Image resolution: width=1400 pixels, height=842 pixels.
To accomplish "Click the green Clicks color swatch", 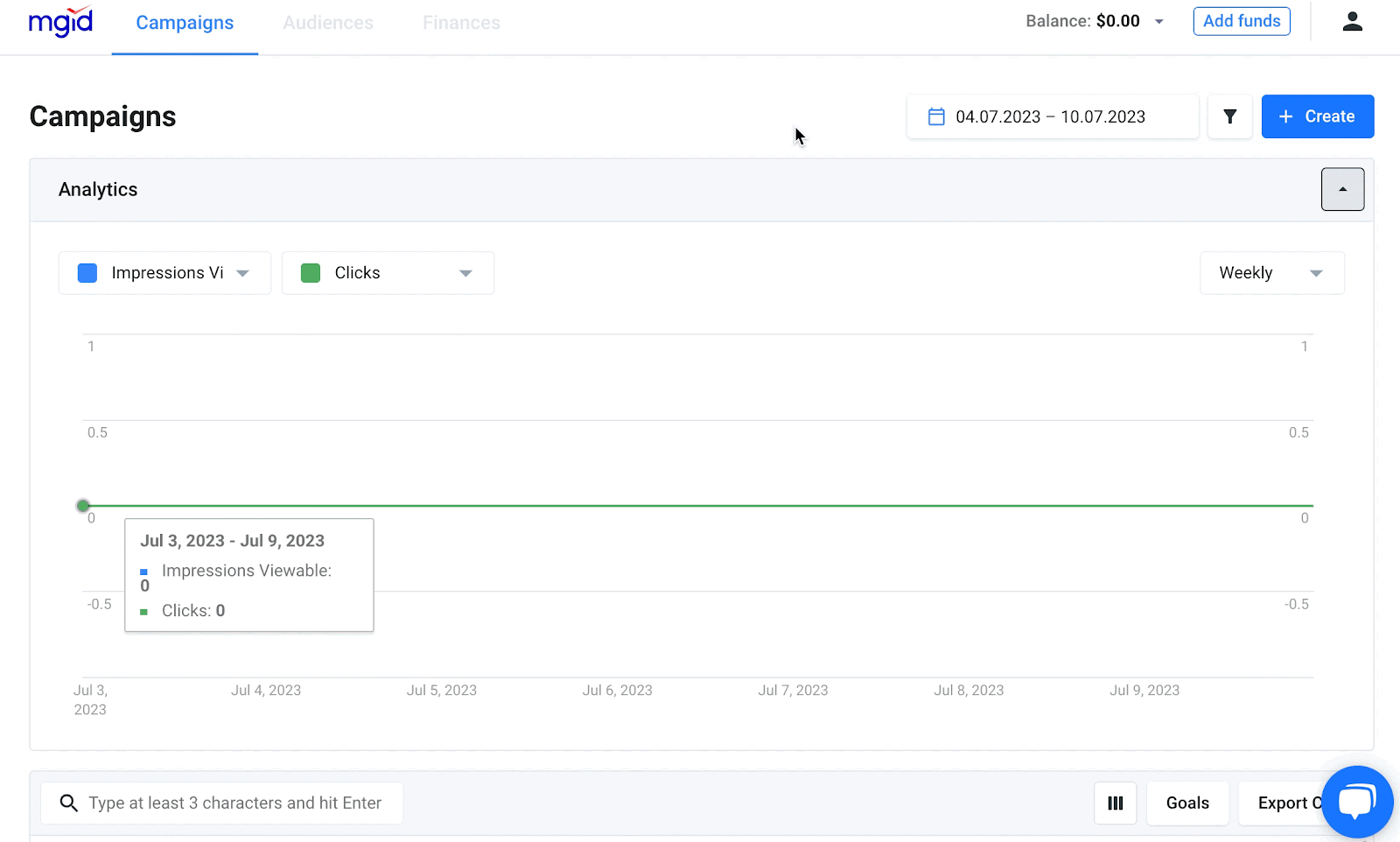I will click(x=311, y=272).
